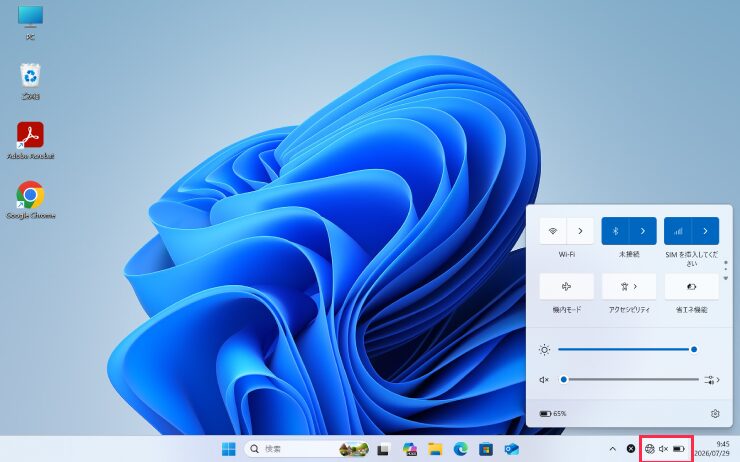Open the Windows Start menu
This screenshot has height=462, width=740.
229,449
